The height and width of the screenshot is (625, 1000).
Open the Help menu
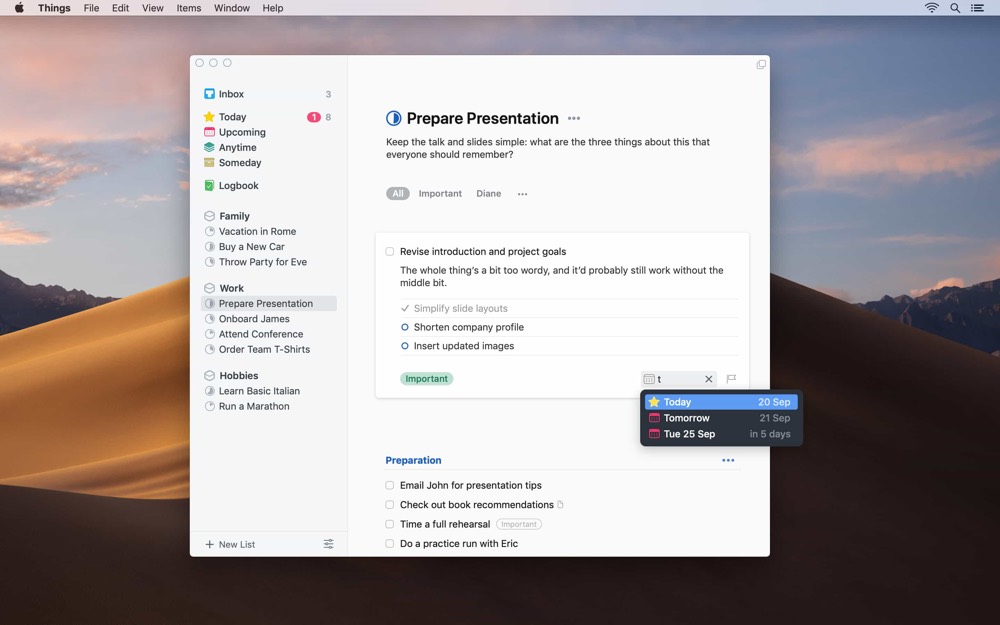tap(273, 8)
